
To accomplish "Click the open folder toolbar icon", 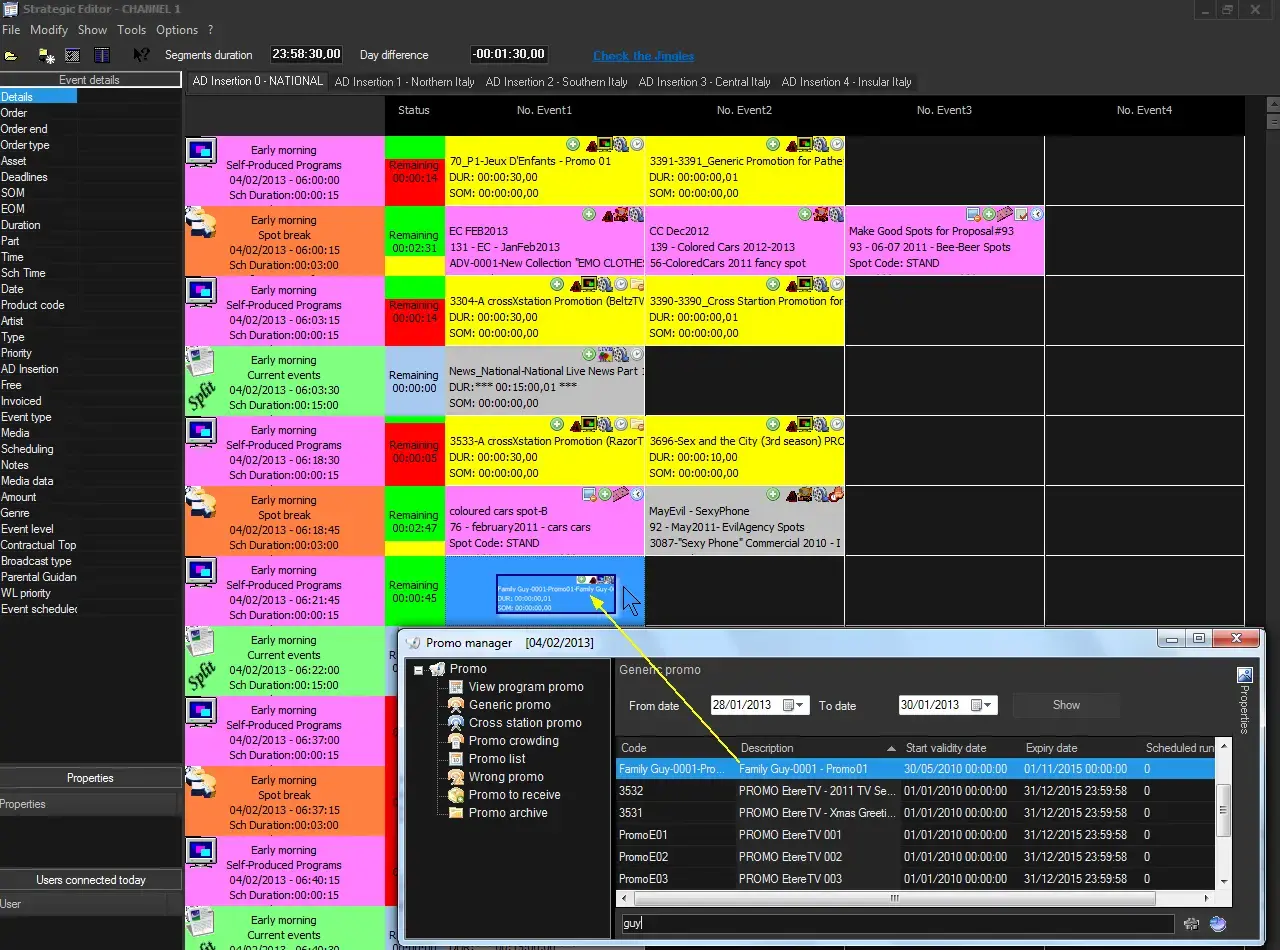I will [11, 55].
